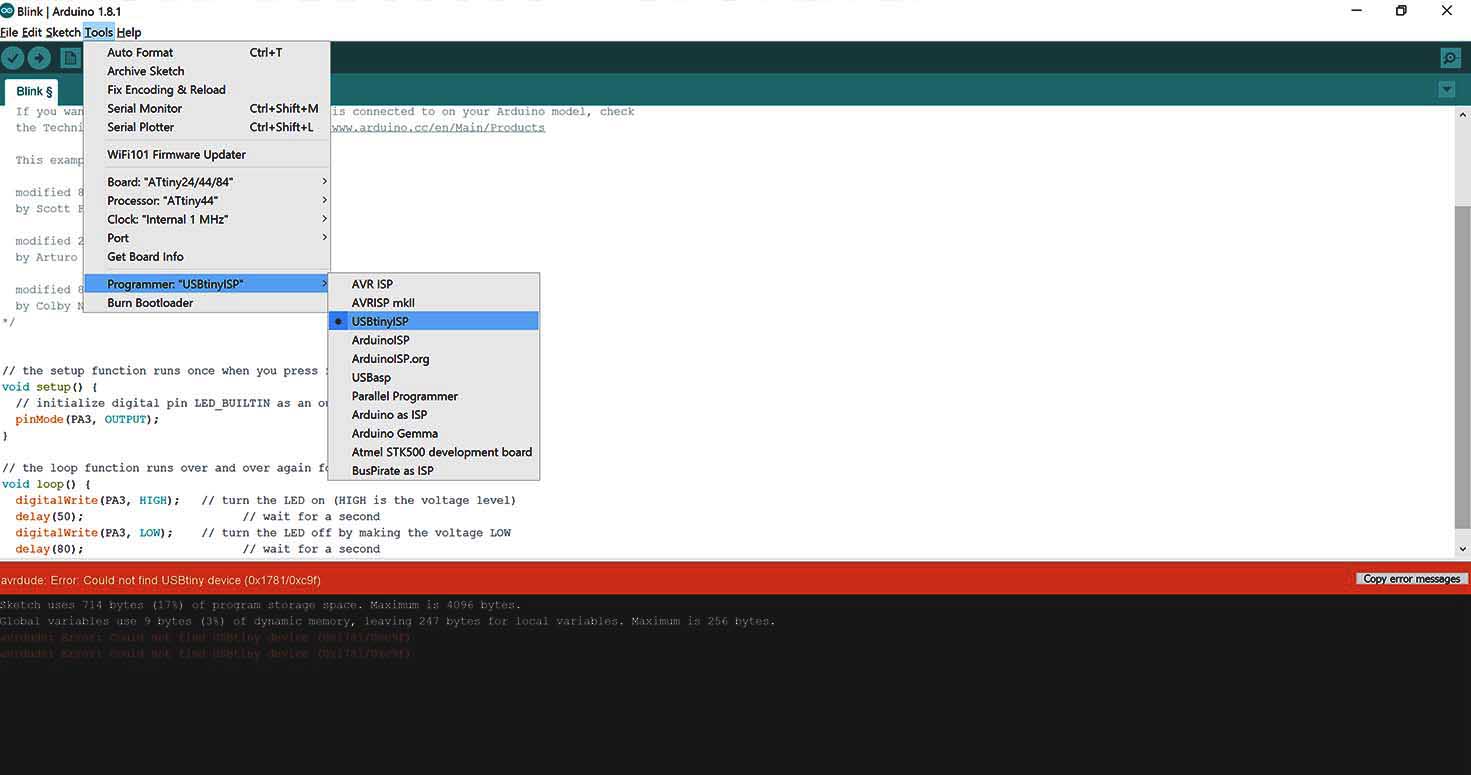The image size is (1471, 775).
Task: Switch to the Blink sketch tab
Action: coord(33,91)
